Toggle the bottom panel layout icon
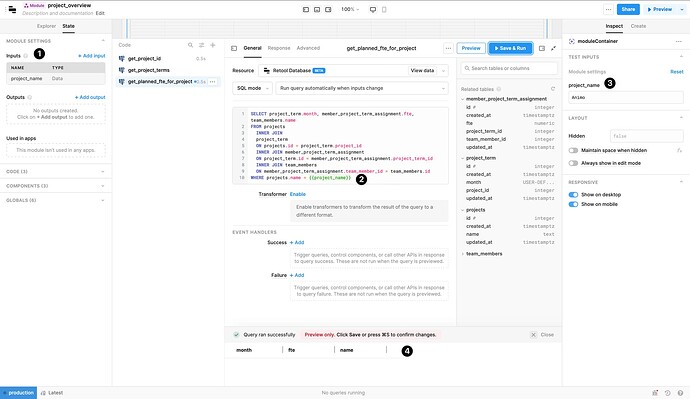The height and width of the screenshot is (399, 690). point(317,9)
